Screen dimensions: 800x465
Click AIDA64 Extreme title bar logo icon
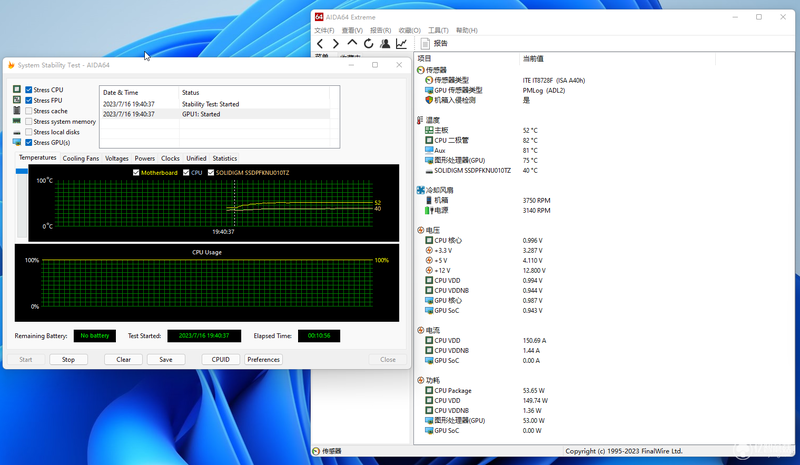[x=319, y=17]
